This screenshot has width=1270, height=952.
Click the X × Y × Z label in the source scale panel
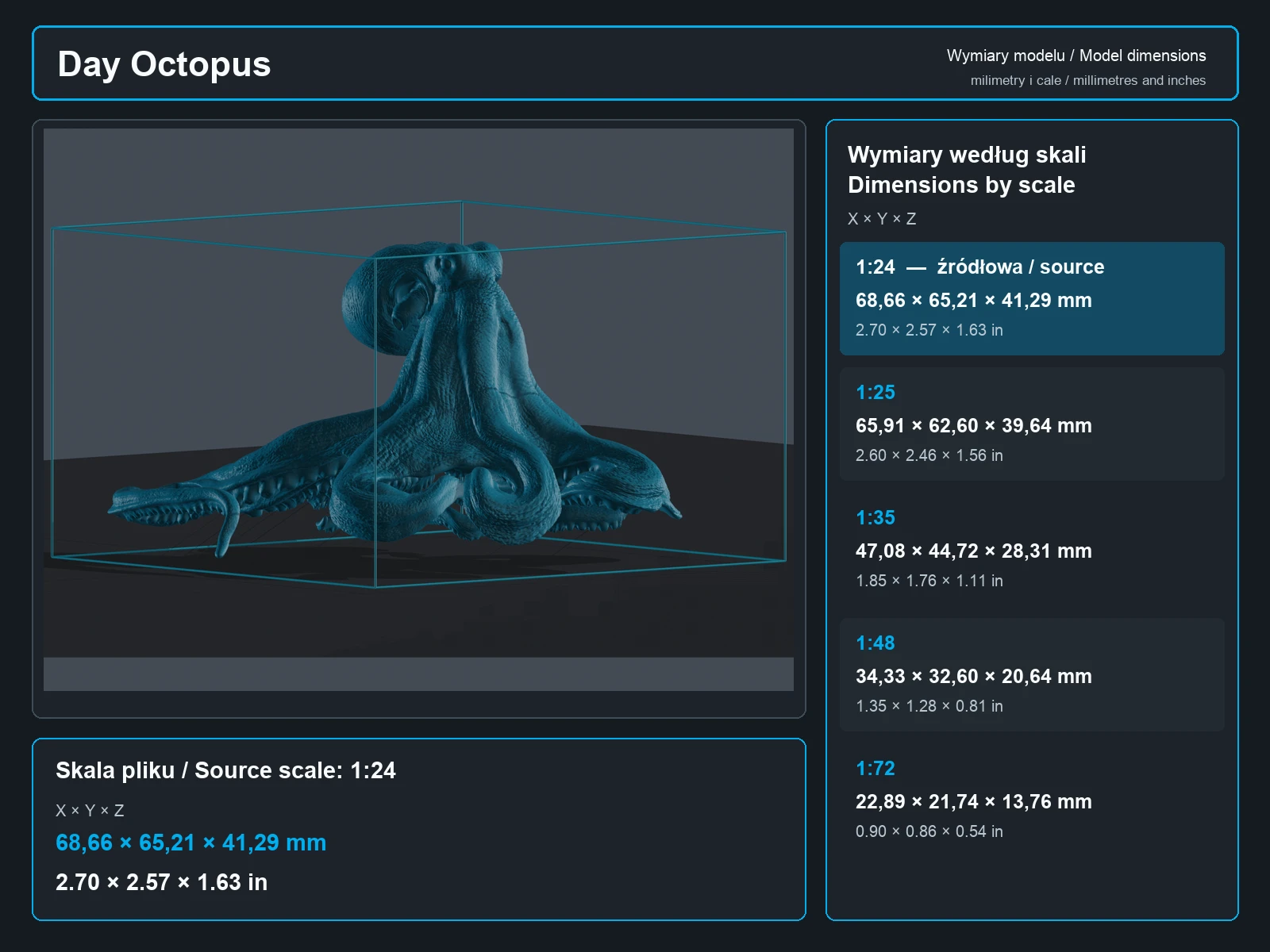pyautogui.click(x=90, y=811)
